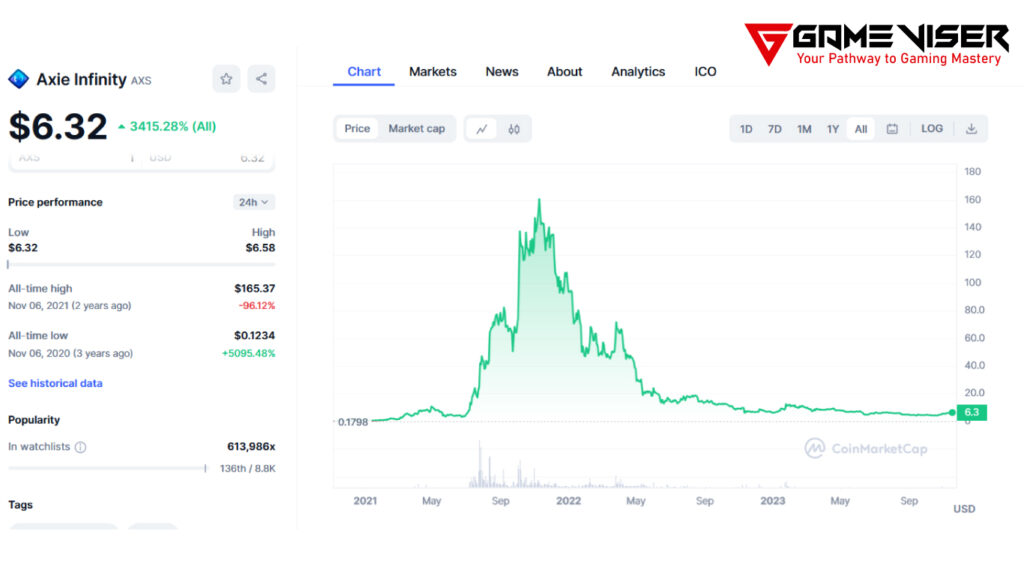This screenshot has width=1024, height=576.
Task: Open the Chart tab
Action: 364,72
